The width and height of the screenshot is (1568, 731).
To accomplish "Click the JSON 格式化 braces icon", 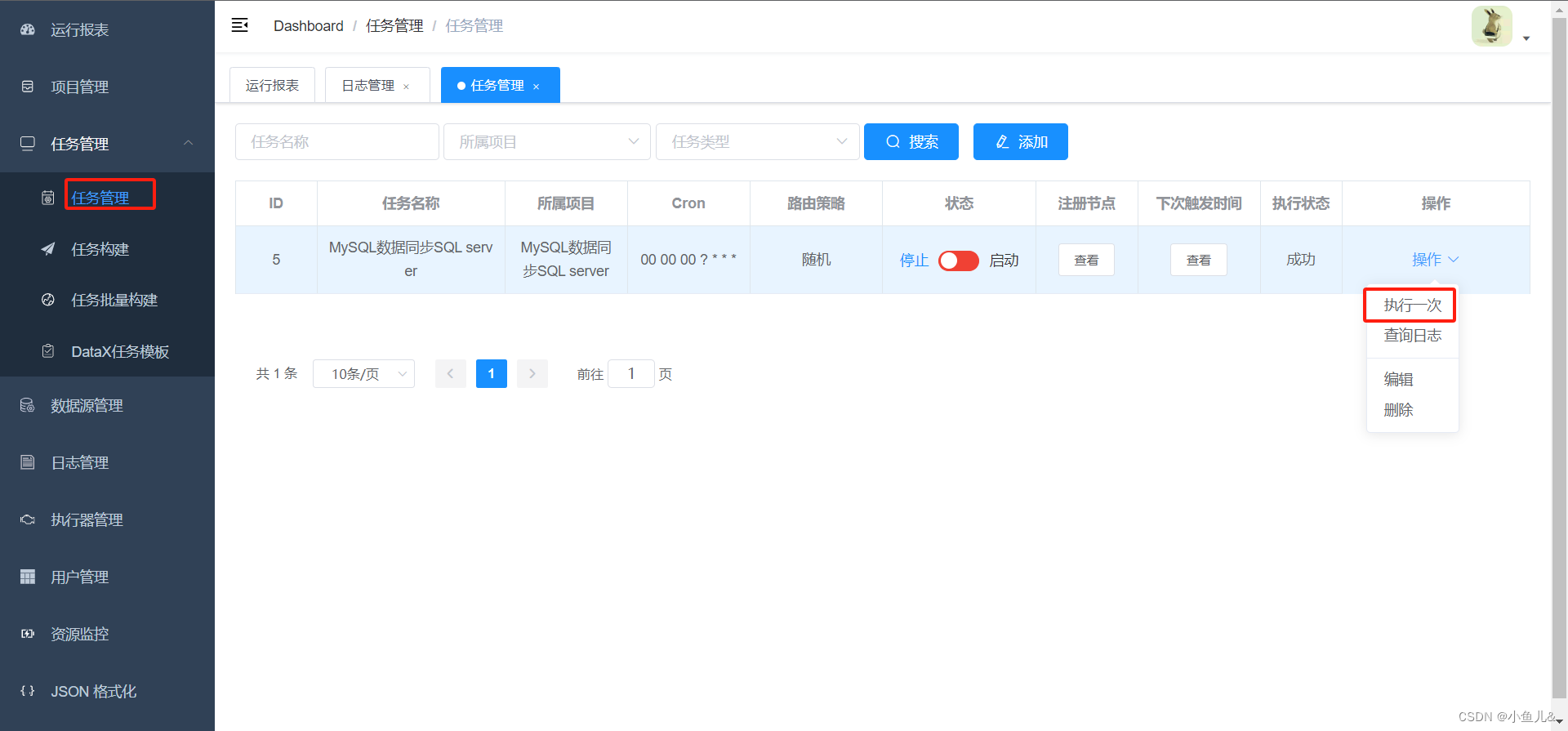I will pos(28,691).
